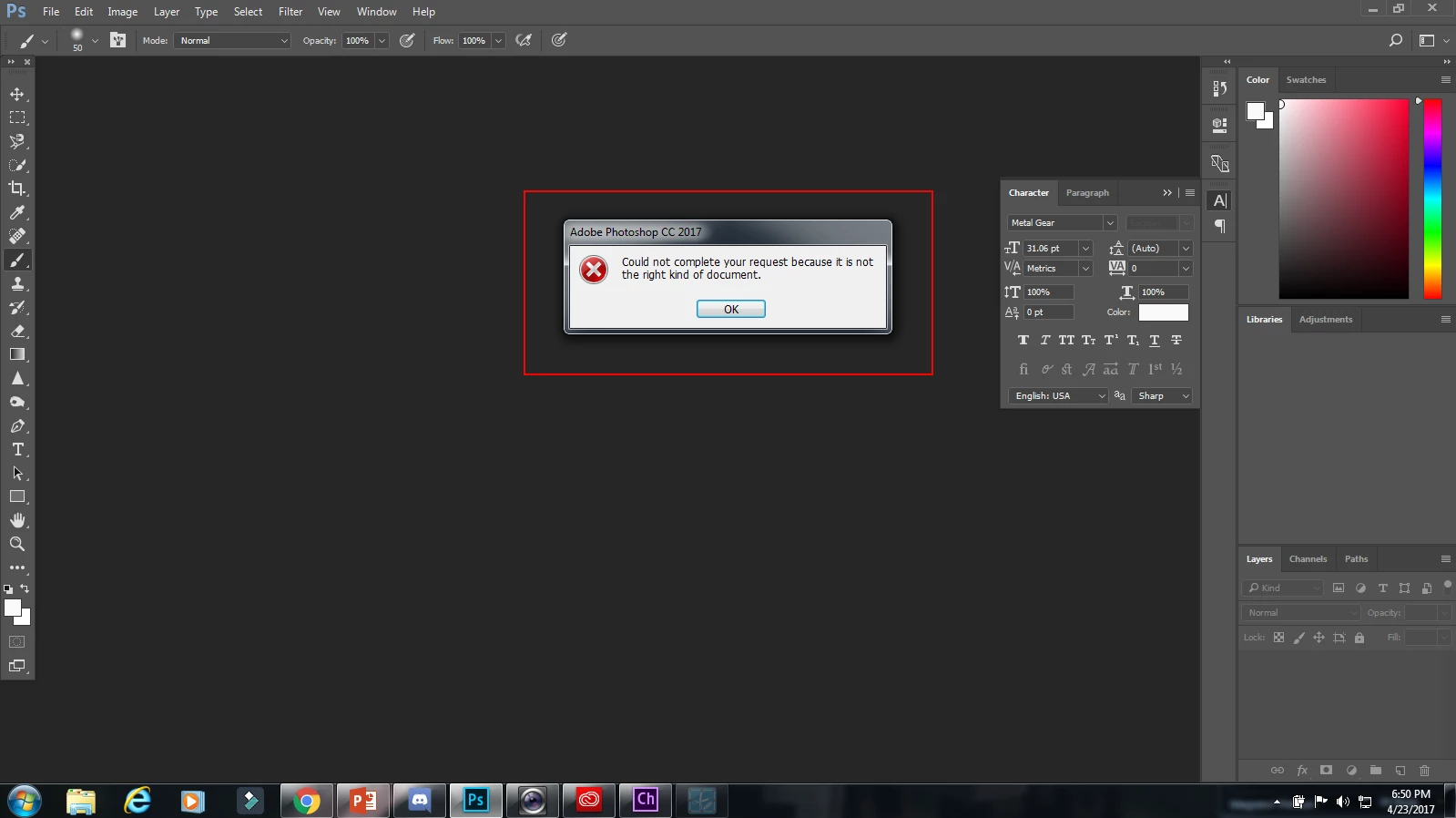Viewport: 1456px width, 818px height.
Task: Select the Zoom tool
Action: click(17, 544)
